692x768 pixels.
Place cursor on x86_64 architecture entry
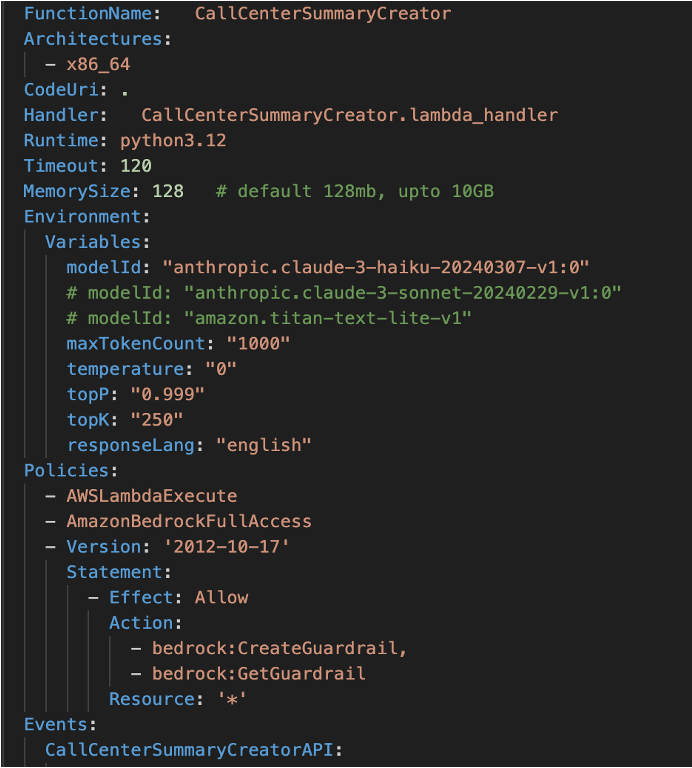[98, 64]
